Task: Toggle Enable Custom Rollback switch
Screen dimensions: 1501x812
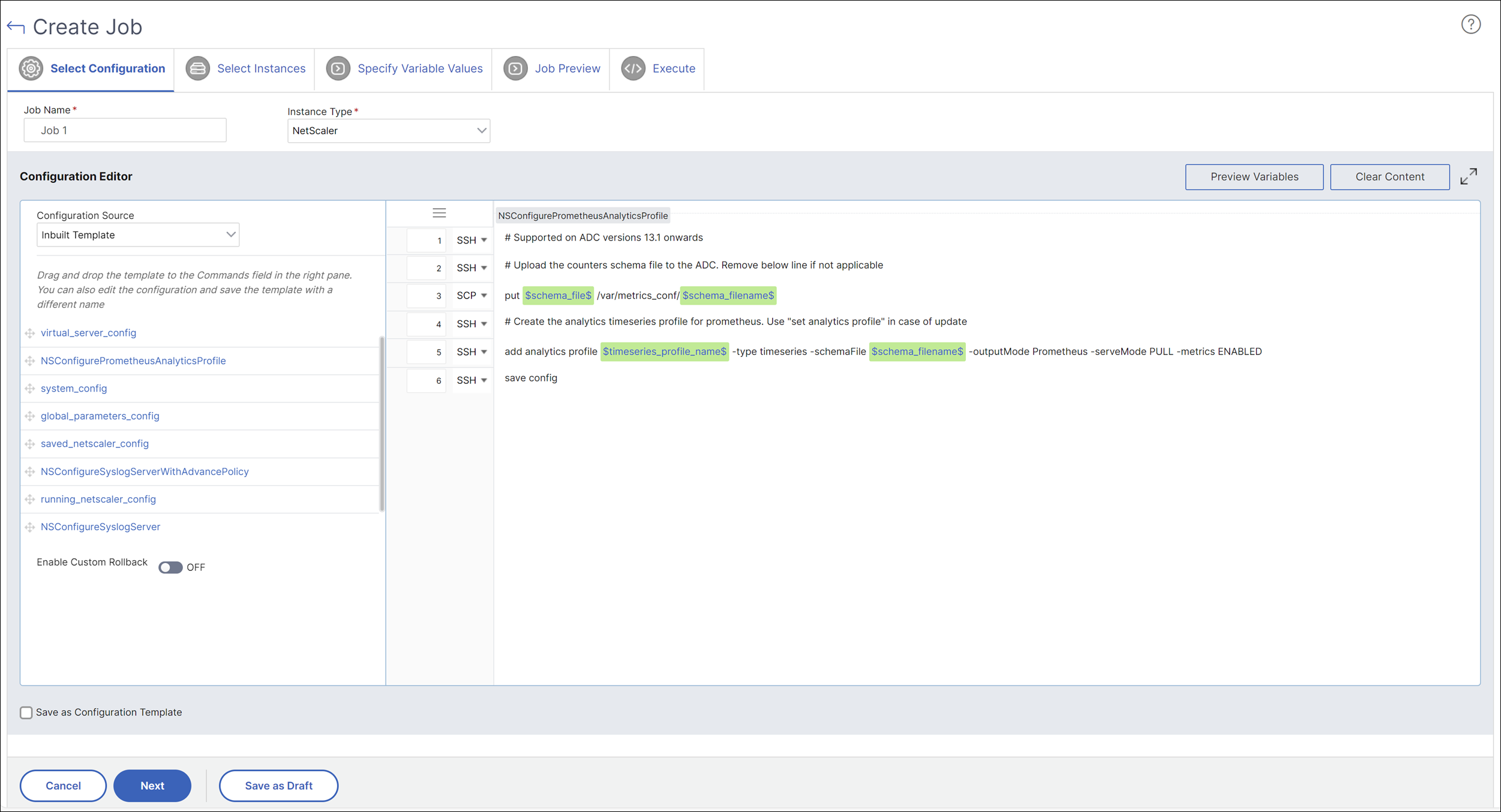Action: click(170, 567)
